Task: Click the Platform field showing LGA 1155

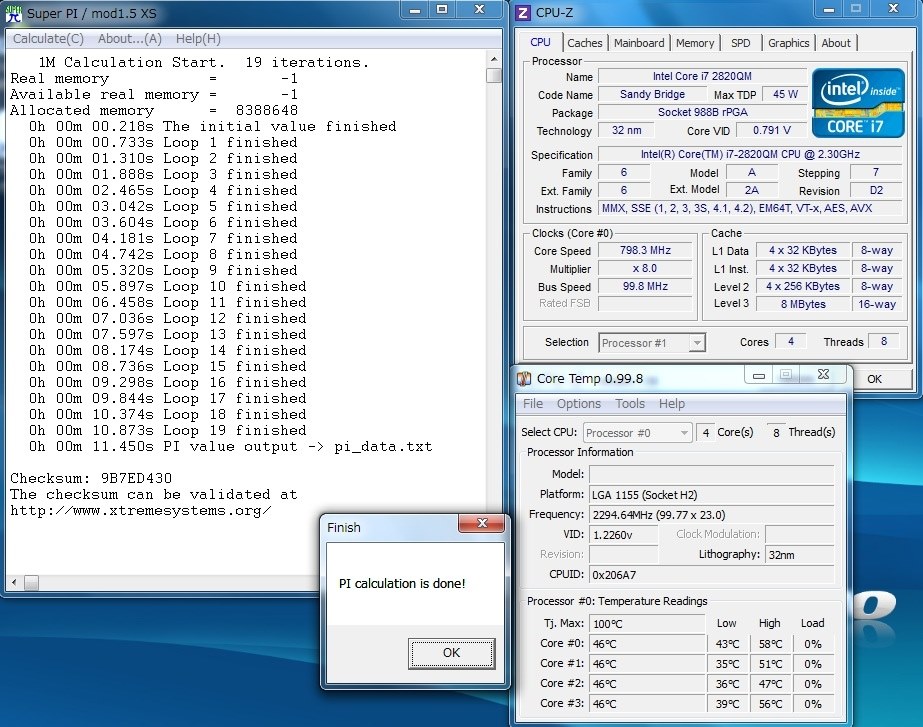Action: [711, 495]
